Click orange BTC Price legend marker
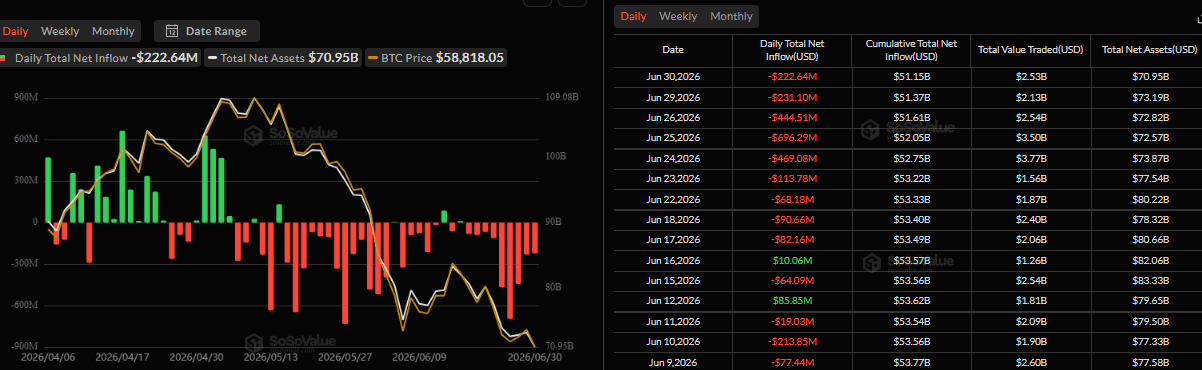This screenshot has width=1202, height=370. 373,58
